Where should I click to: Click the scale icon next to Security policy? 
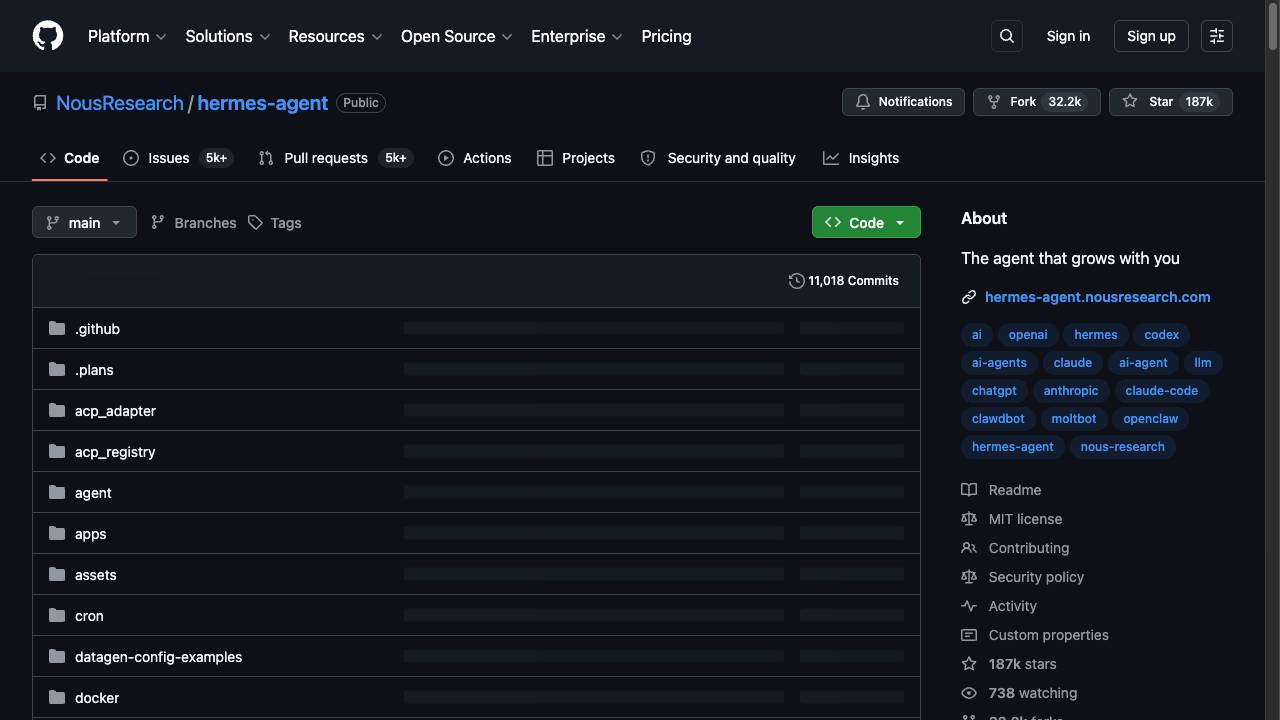point(969,577)
